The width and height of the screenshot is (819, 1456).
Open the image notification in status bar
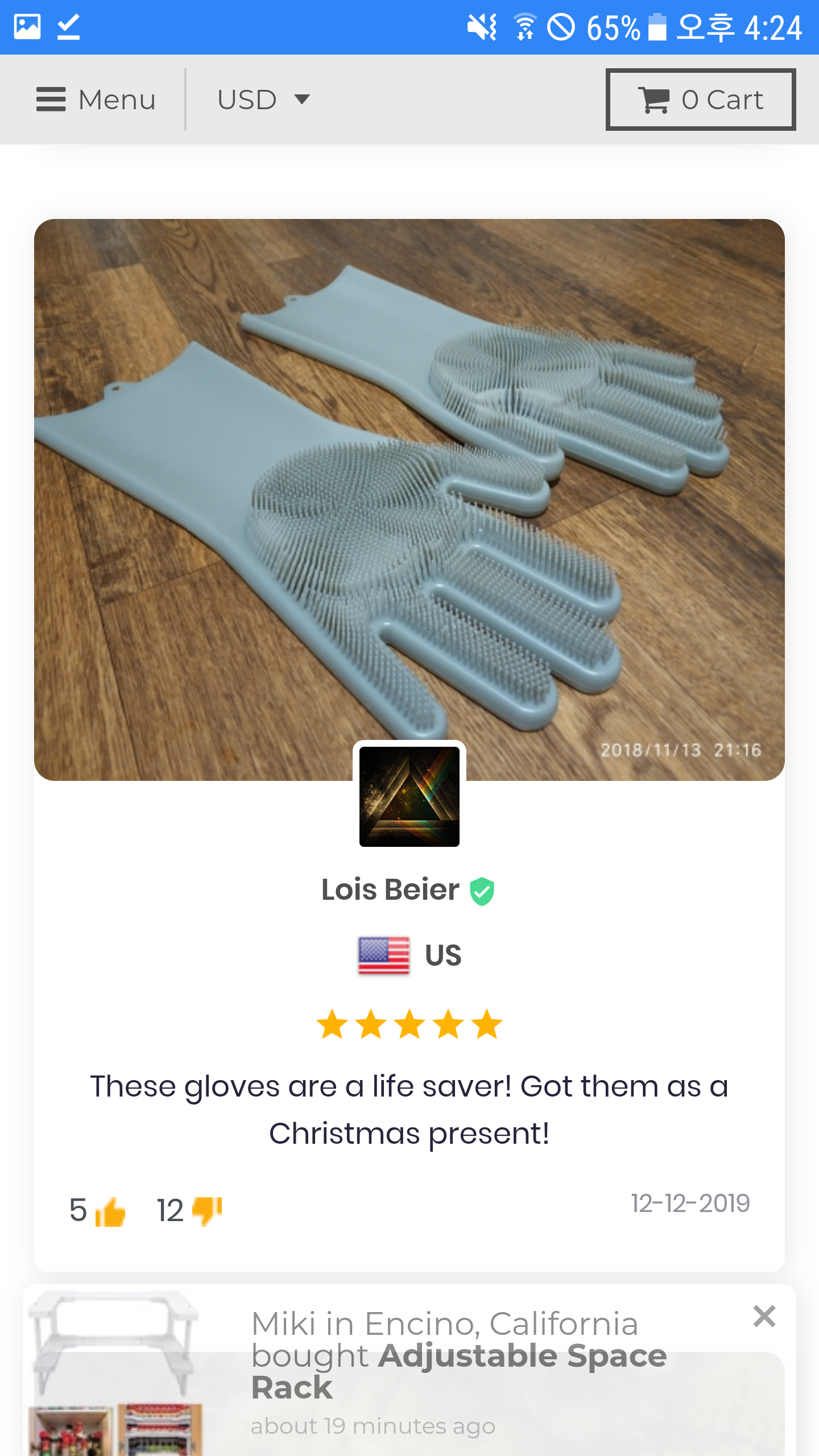pos(27,27)
